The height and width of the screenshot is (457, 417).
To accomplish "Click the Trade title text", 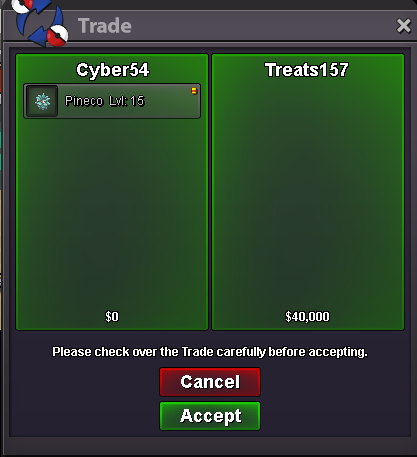I will [x=105, y=26].
